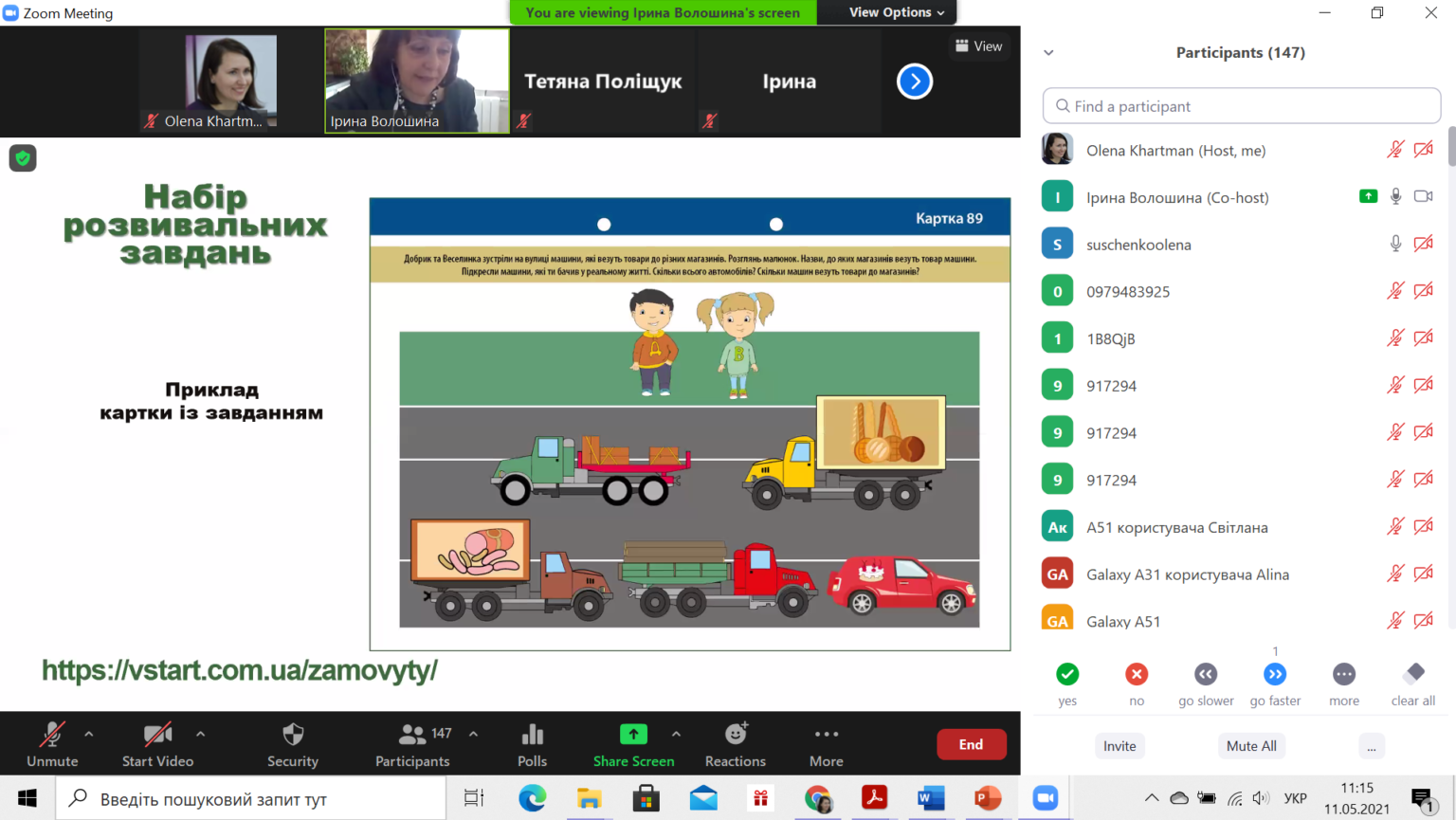The image size is (1456, 820).
Task: Start Video with the camera toggle
Action: click(157, 744)
